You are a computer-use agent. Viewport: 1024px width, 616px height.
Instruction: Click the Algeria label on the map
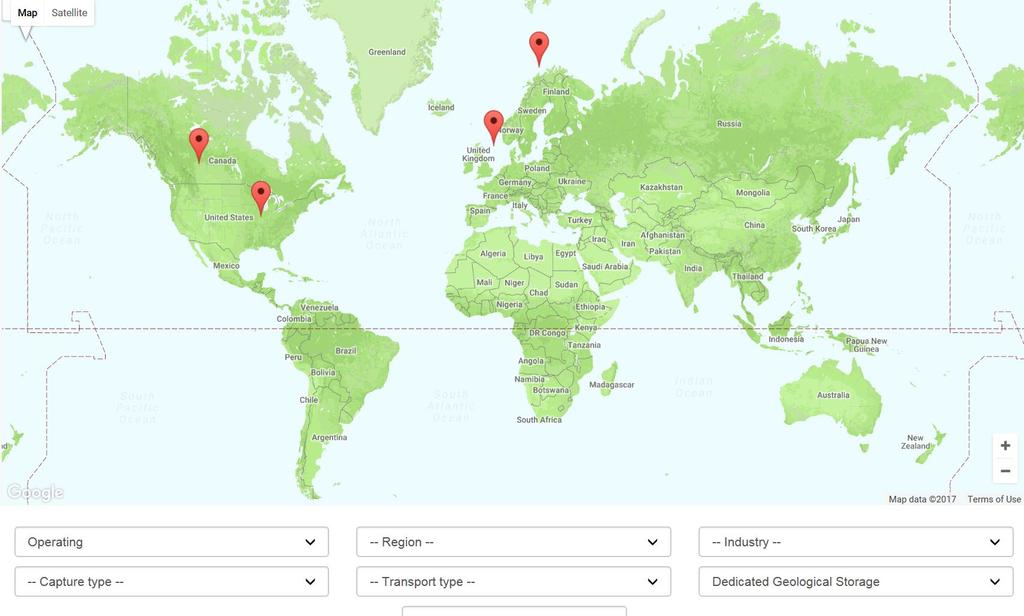click(x=493, y=253)
